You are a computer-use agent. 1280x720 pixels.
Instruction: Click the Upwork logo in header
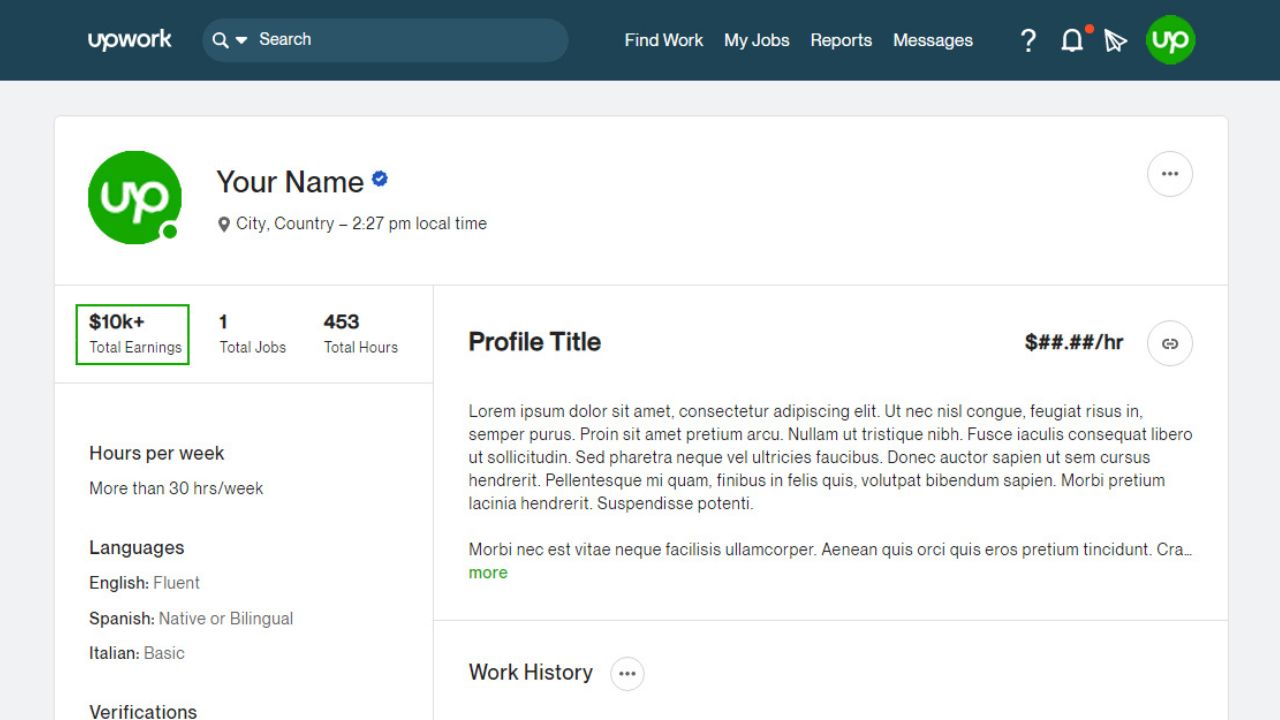click(130, 40)
